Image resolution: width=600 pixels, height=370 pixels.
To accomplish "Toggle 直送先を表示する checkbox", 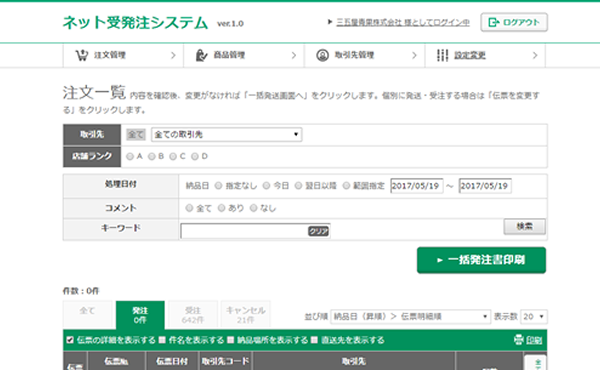I will pos(314,340).
